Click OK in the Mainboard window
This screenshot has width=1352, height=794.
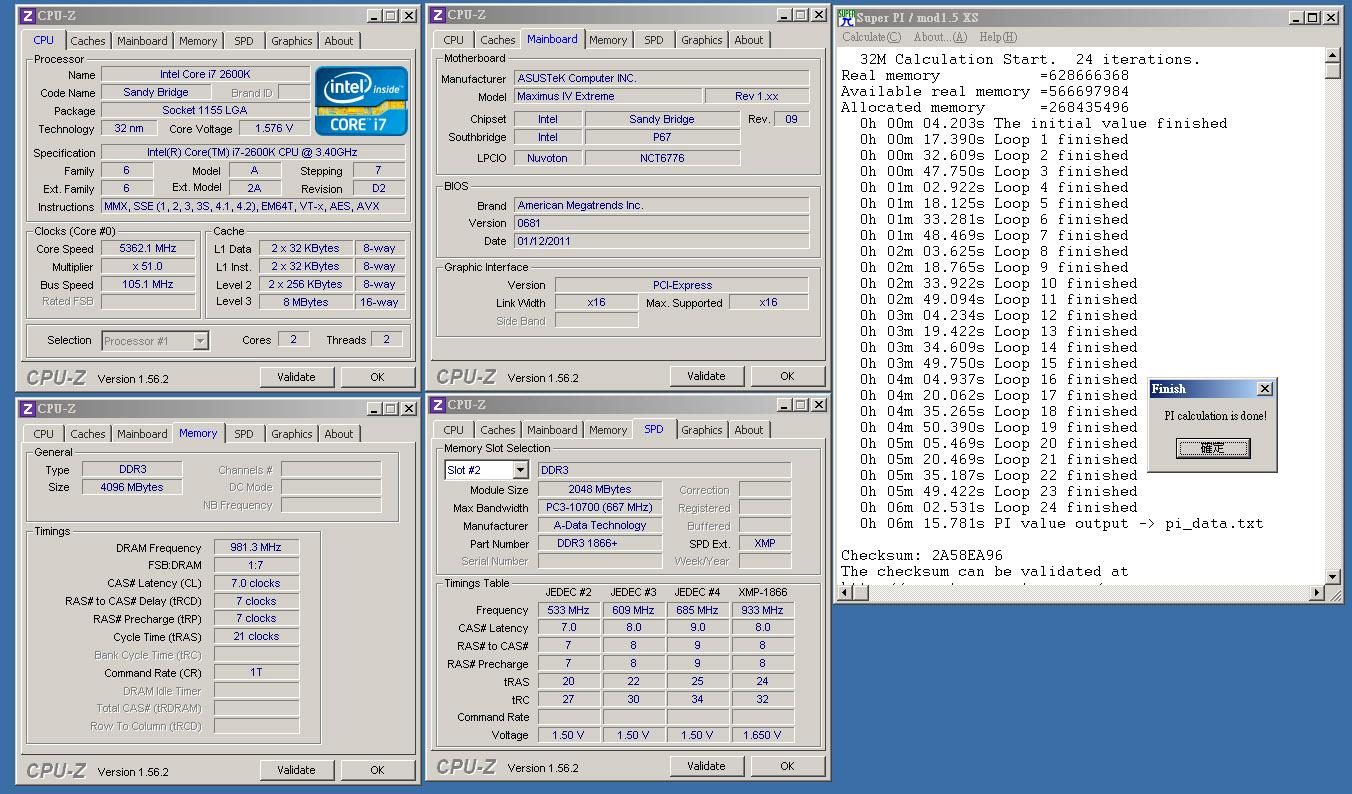point(787,376)
